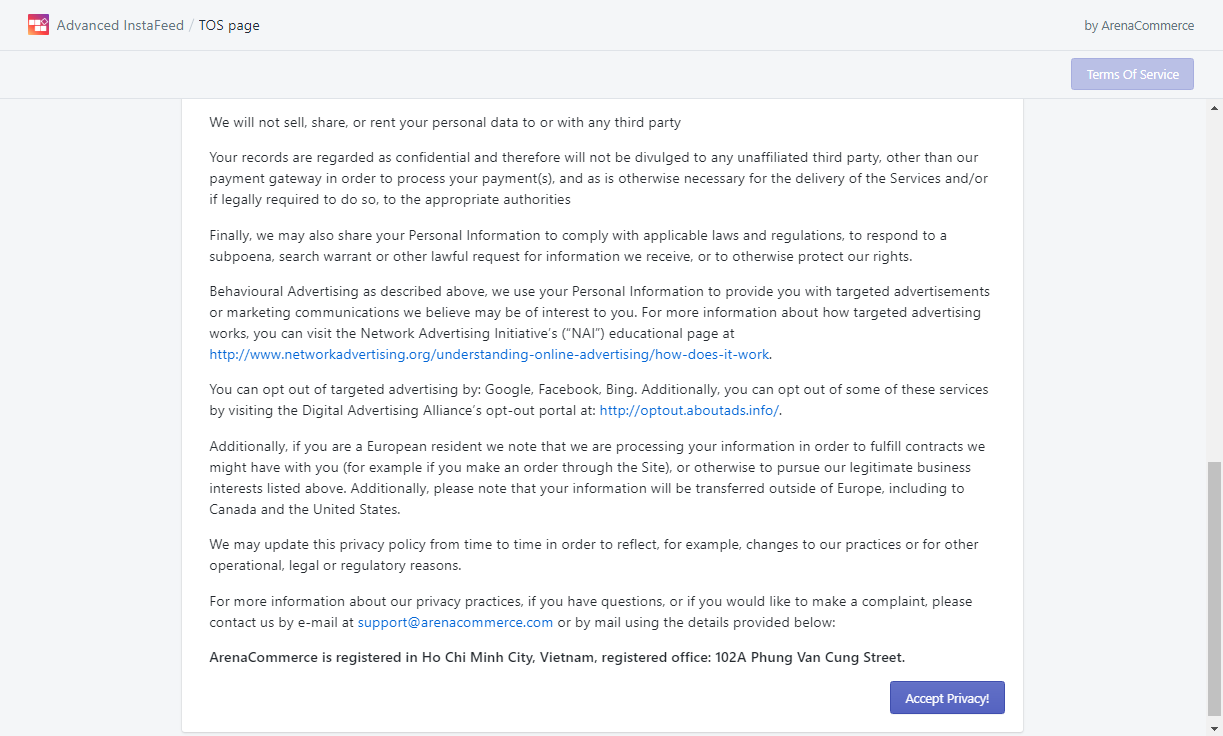Viewport: 1223px width, 736px height.
Task: Click the European resident paragraph text
Action: (x=597, y=478)
